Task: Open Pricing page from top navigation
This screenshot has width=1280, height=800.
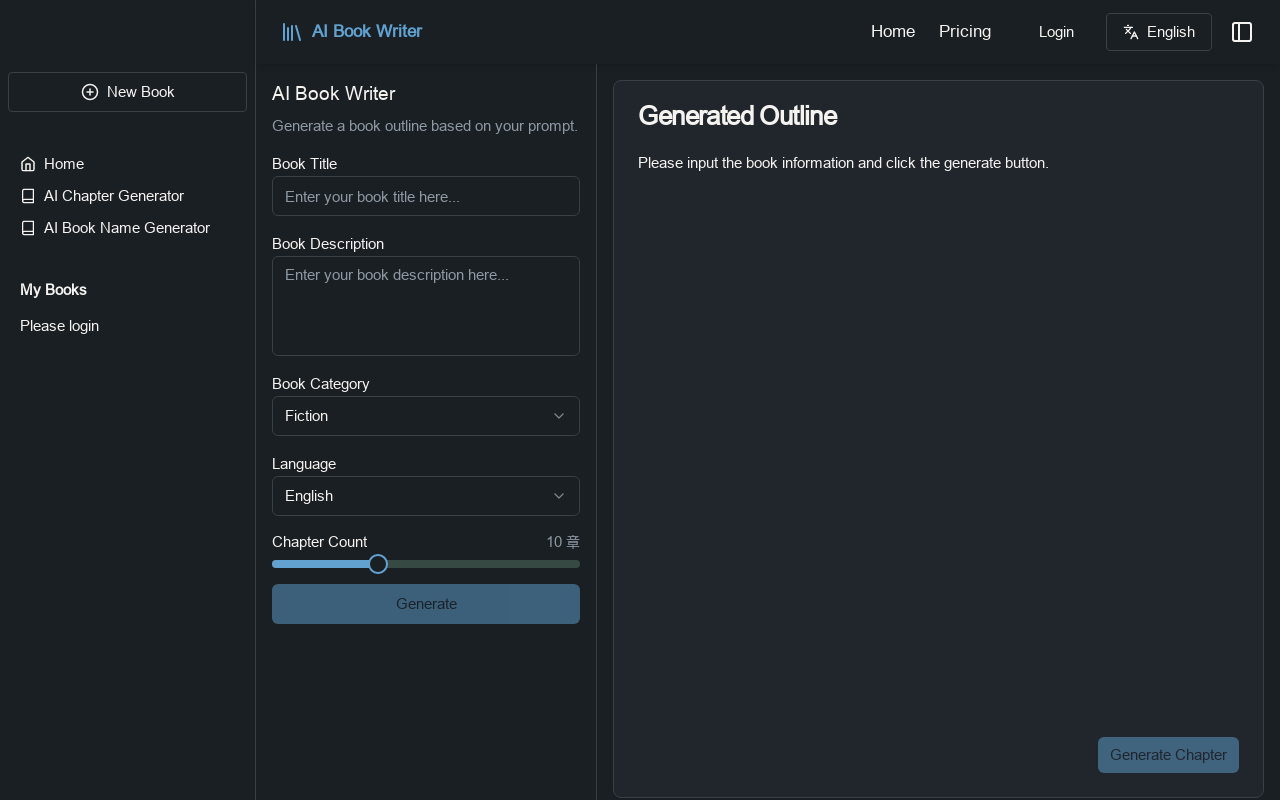Action: pyautogui.click(x=965, y=32)
